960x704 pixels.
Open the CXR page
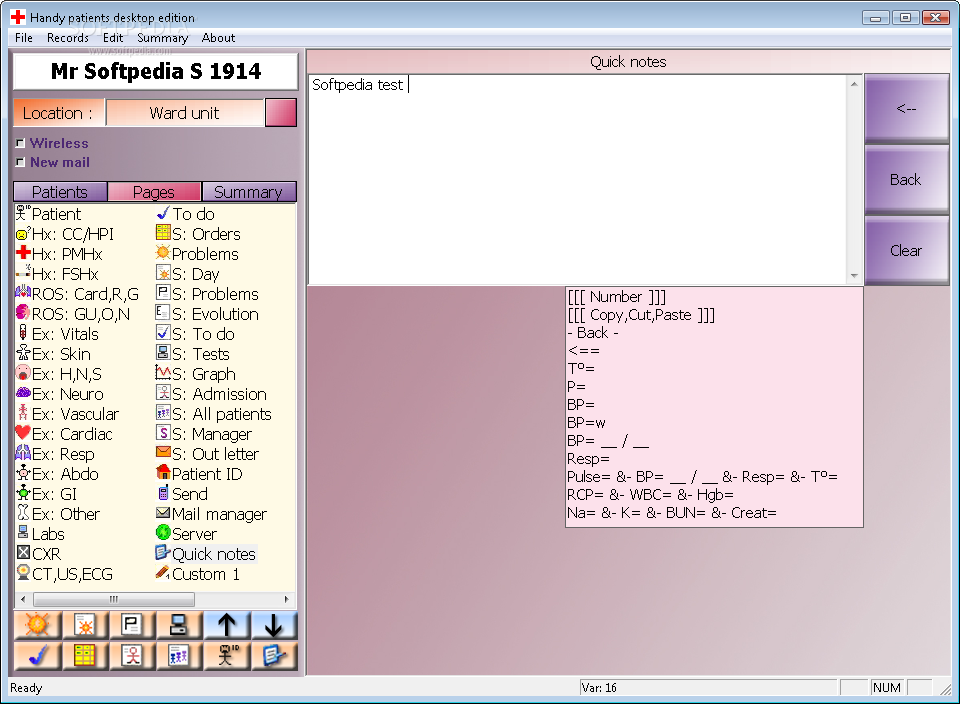pyautogui.click(x=39, y=554)
